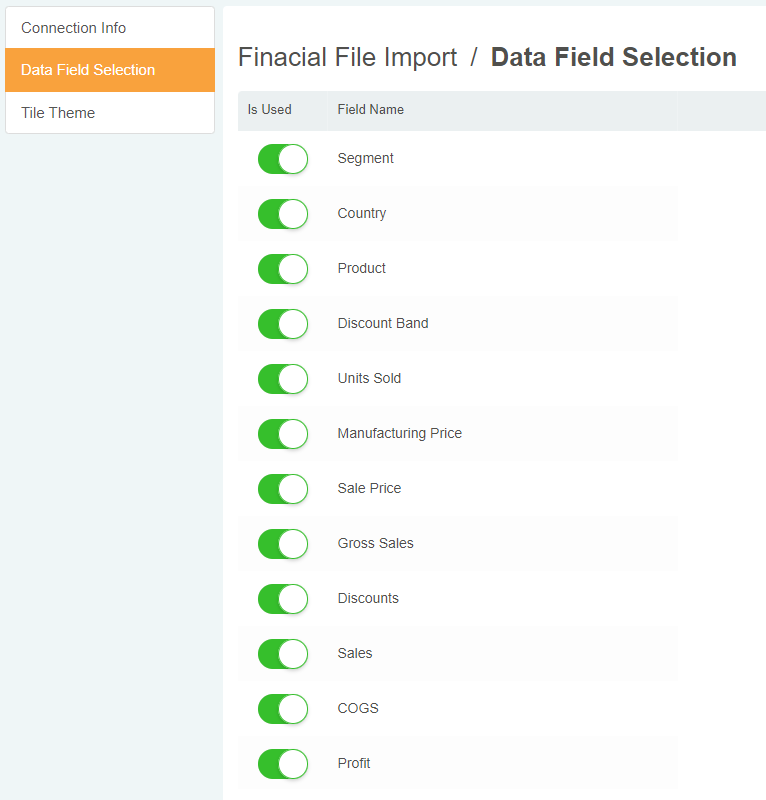Disable the Segment field toggle
Screen dimensions: 766x800
[282, 159]
